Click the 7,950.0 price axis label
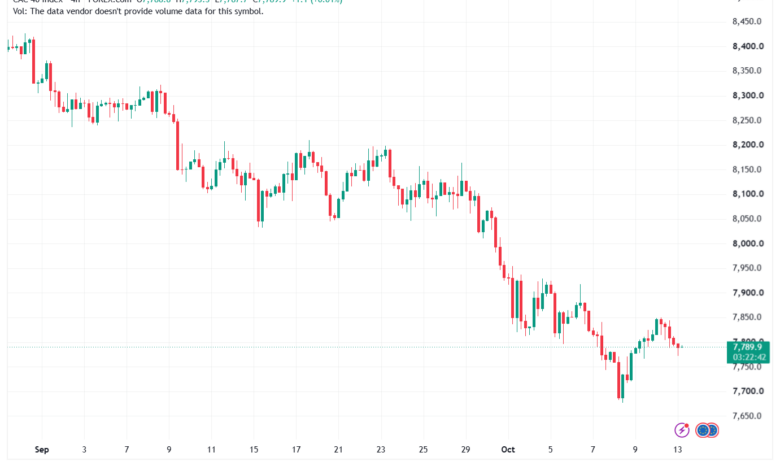The height and width of the screenshot is (470, 780). click(x=747, y=268)
